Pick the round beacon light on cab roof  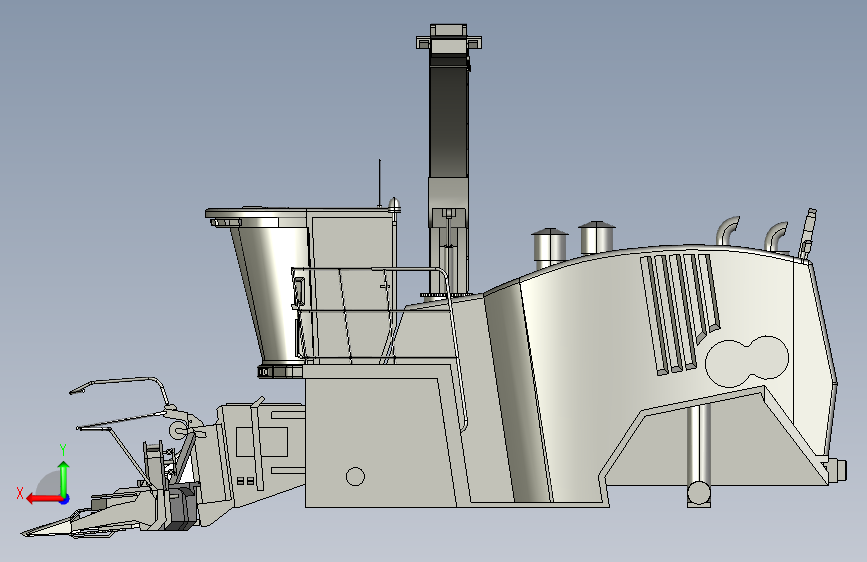(394, 205)
